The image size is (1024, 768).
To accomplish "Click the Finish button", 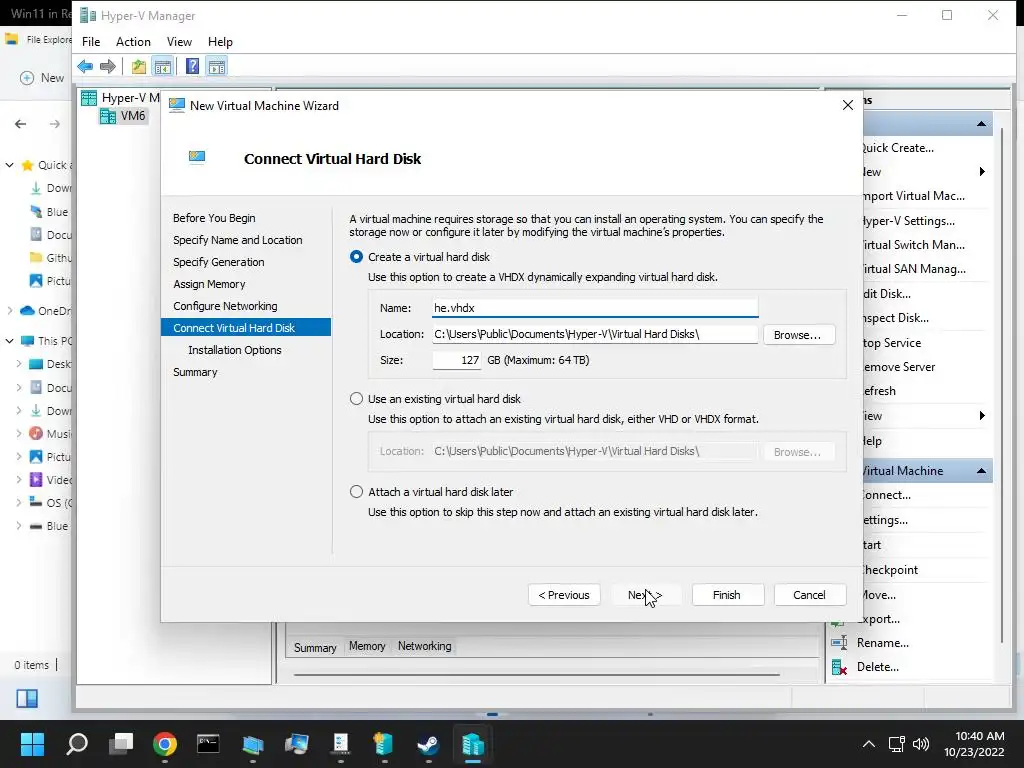I will tap(727, 595).
